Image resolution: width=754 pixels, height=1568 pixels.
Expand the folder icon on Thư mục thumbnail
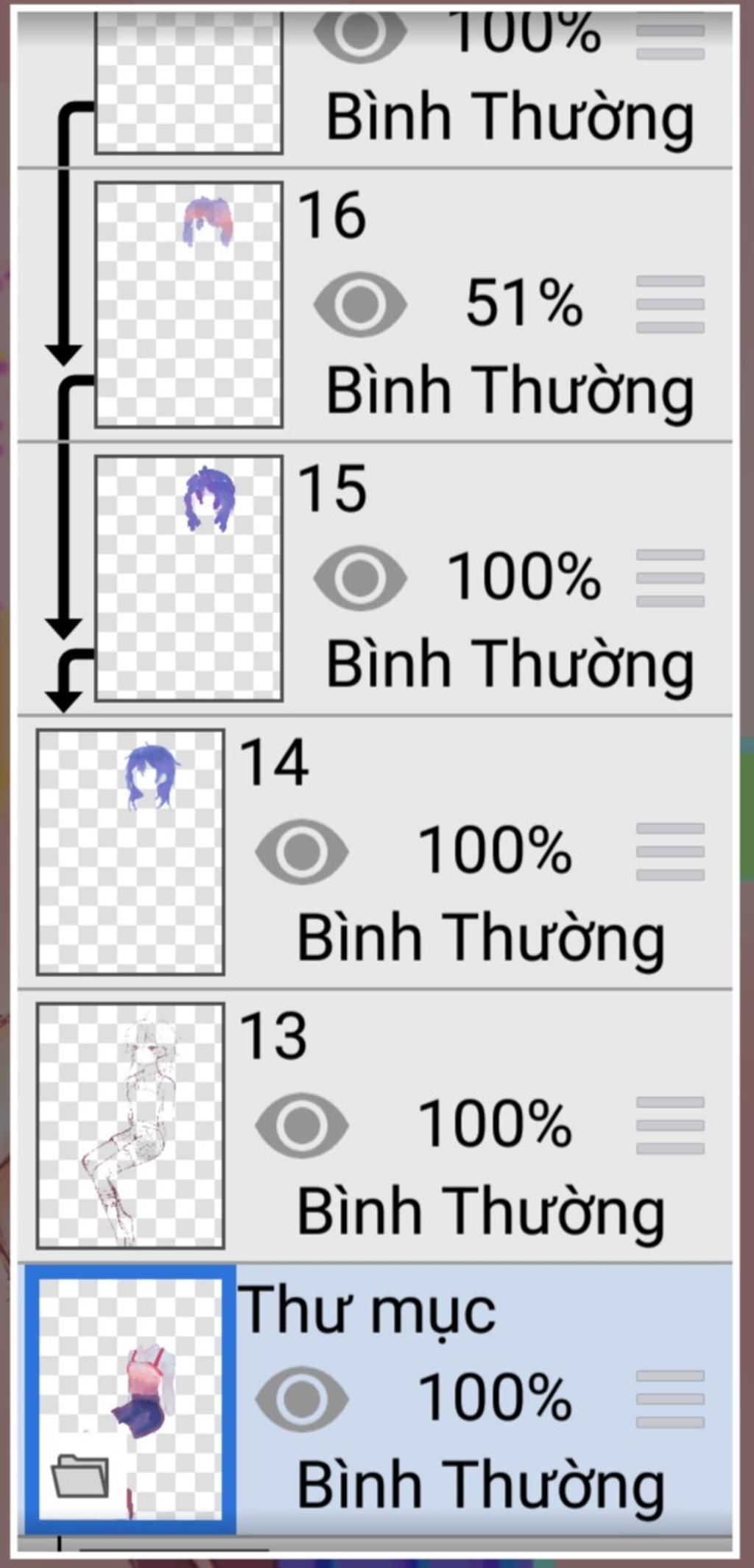[x=80, y=1475]
